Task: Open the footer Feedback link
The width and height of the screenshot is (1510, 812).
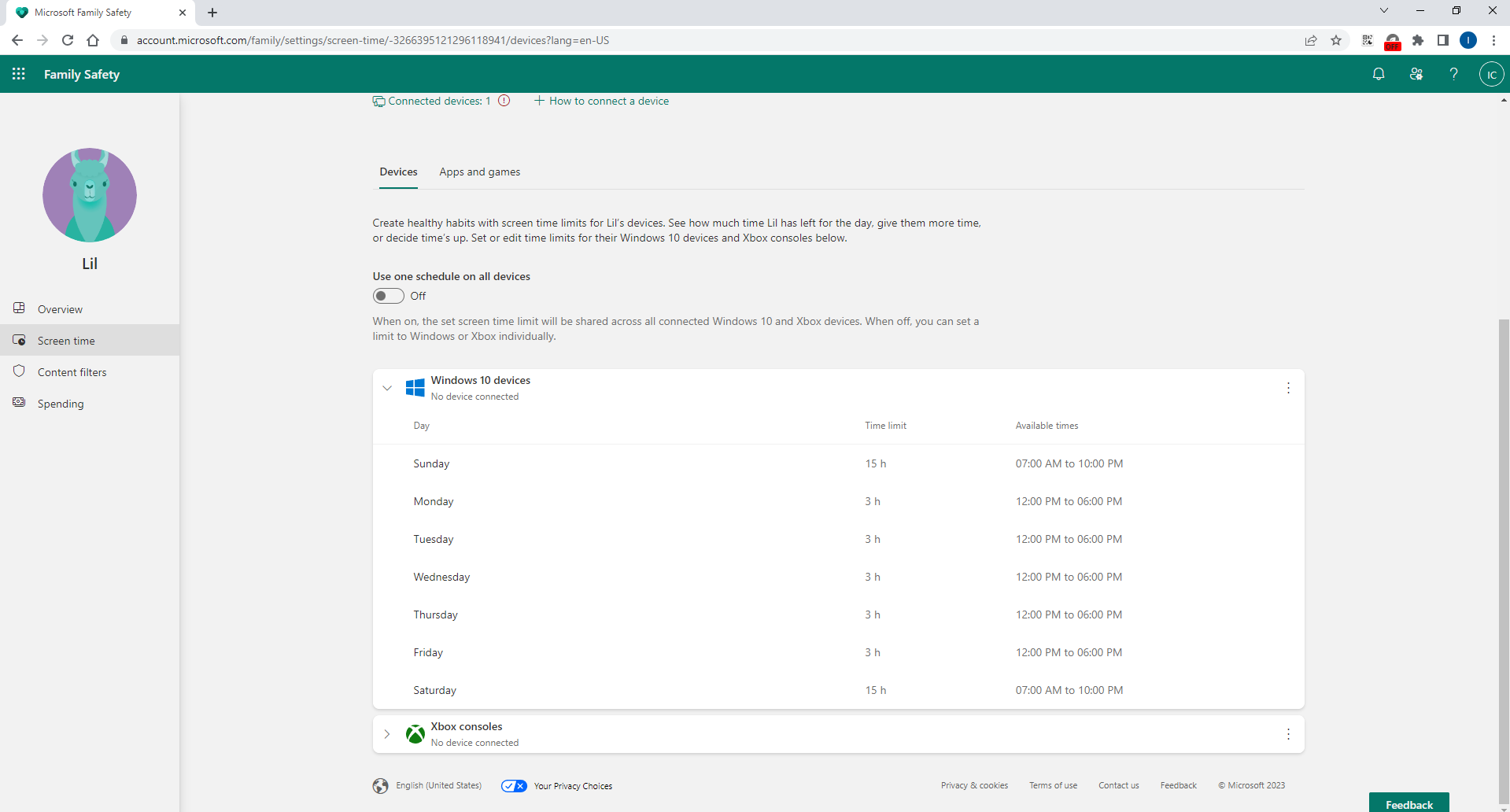Action: point(1178,785)
